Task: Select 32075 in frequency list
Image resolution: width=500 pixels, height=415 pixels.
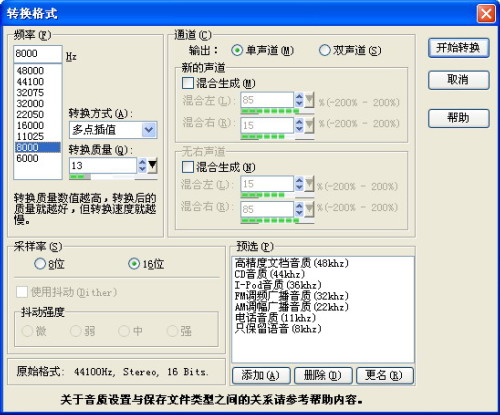Action: [38, 93]
